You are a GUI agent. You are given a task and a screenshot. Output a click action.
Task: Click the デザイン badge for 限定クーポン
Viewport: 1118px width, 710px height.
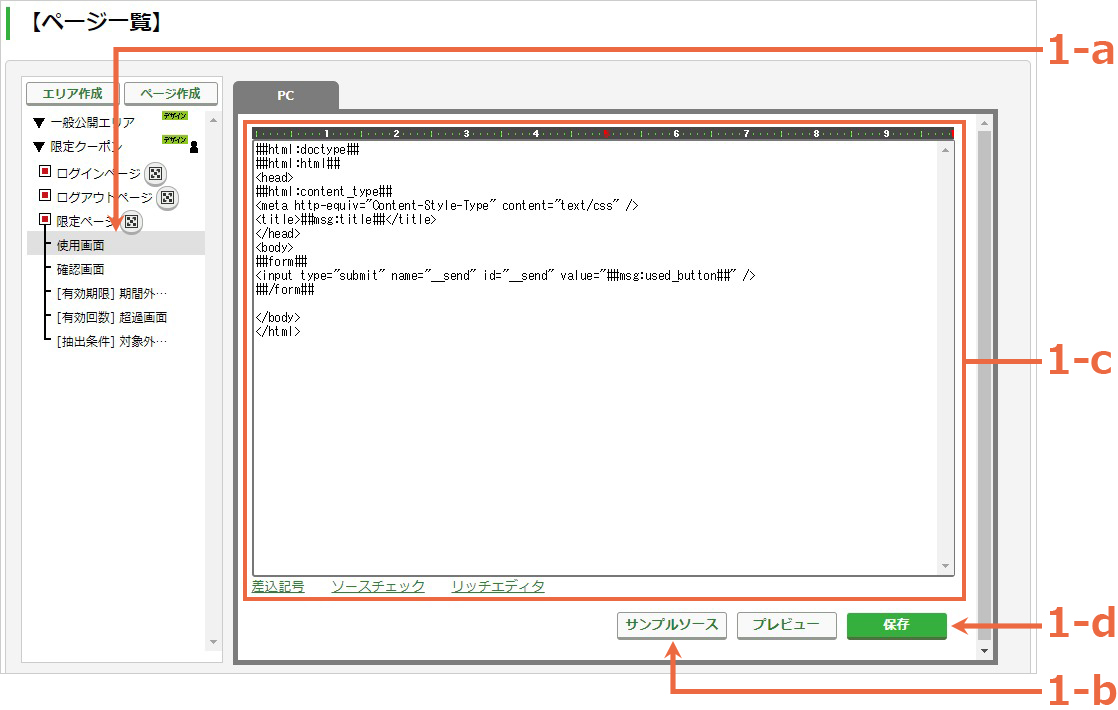pyautogui.click(x=175, y=140)
